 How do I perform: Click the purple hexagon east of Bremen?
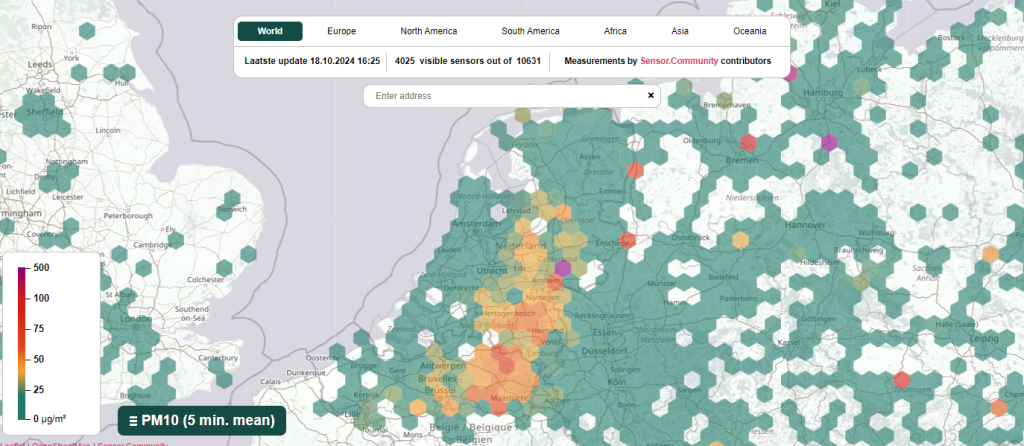click(829, 142)
